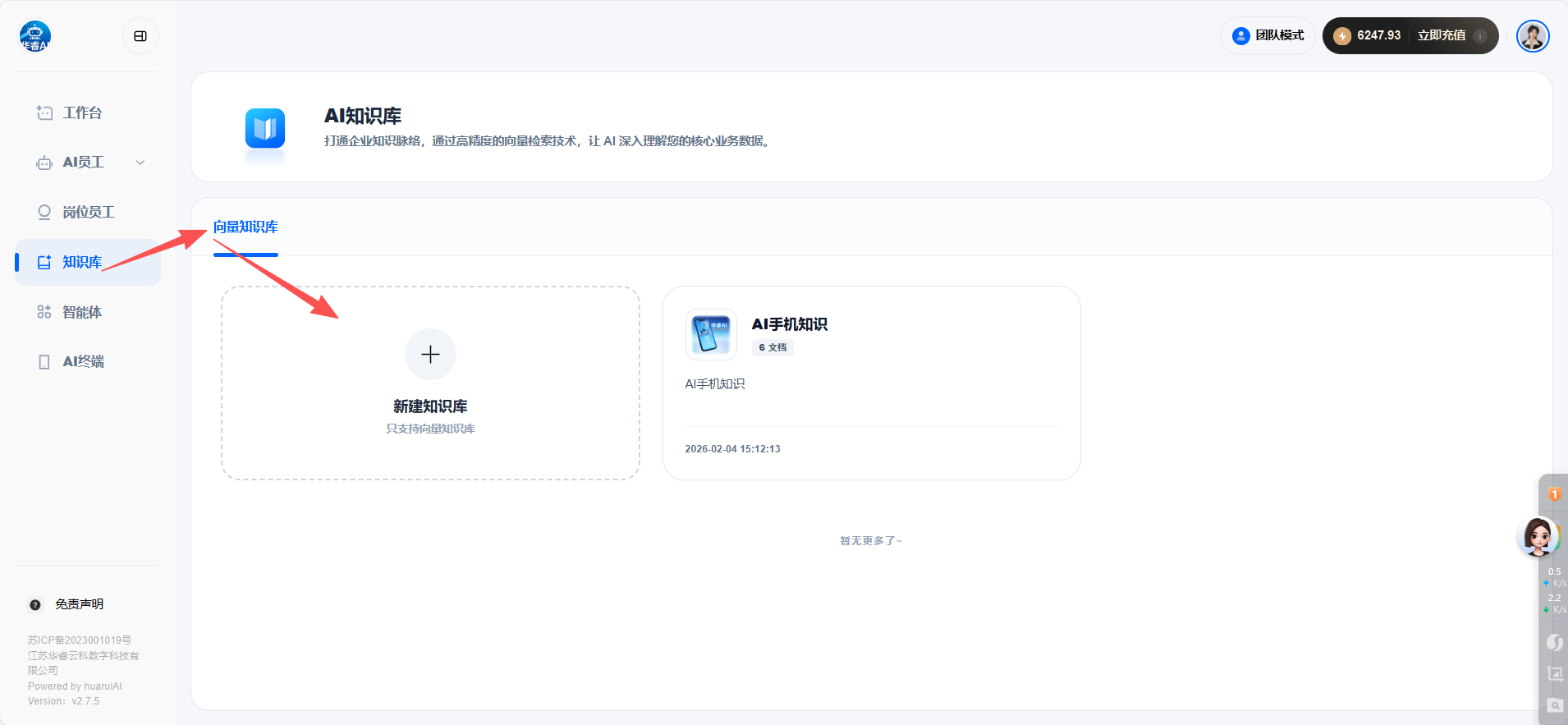
Task: Open the AI手机知识 knowledge base card
Action: [871, 383]
